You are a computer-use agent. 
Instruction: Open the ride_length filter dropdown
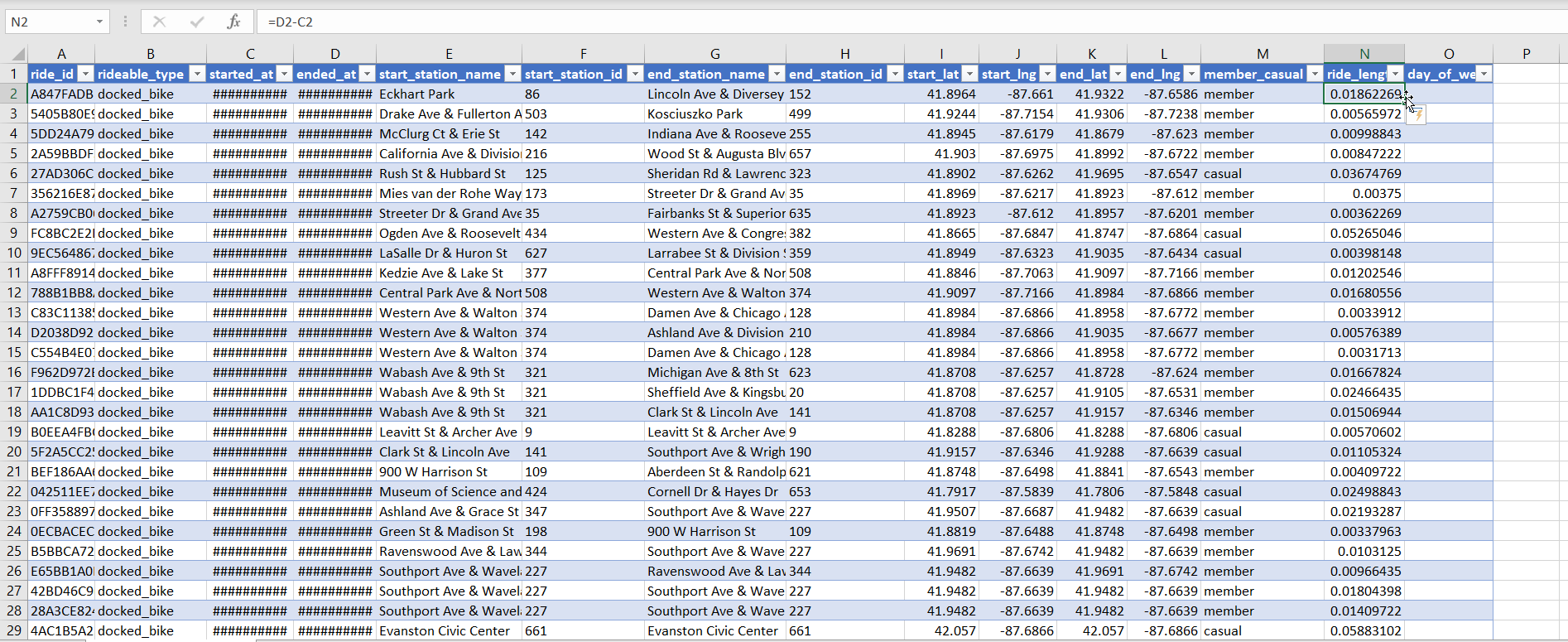1396,74
